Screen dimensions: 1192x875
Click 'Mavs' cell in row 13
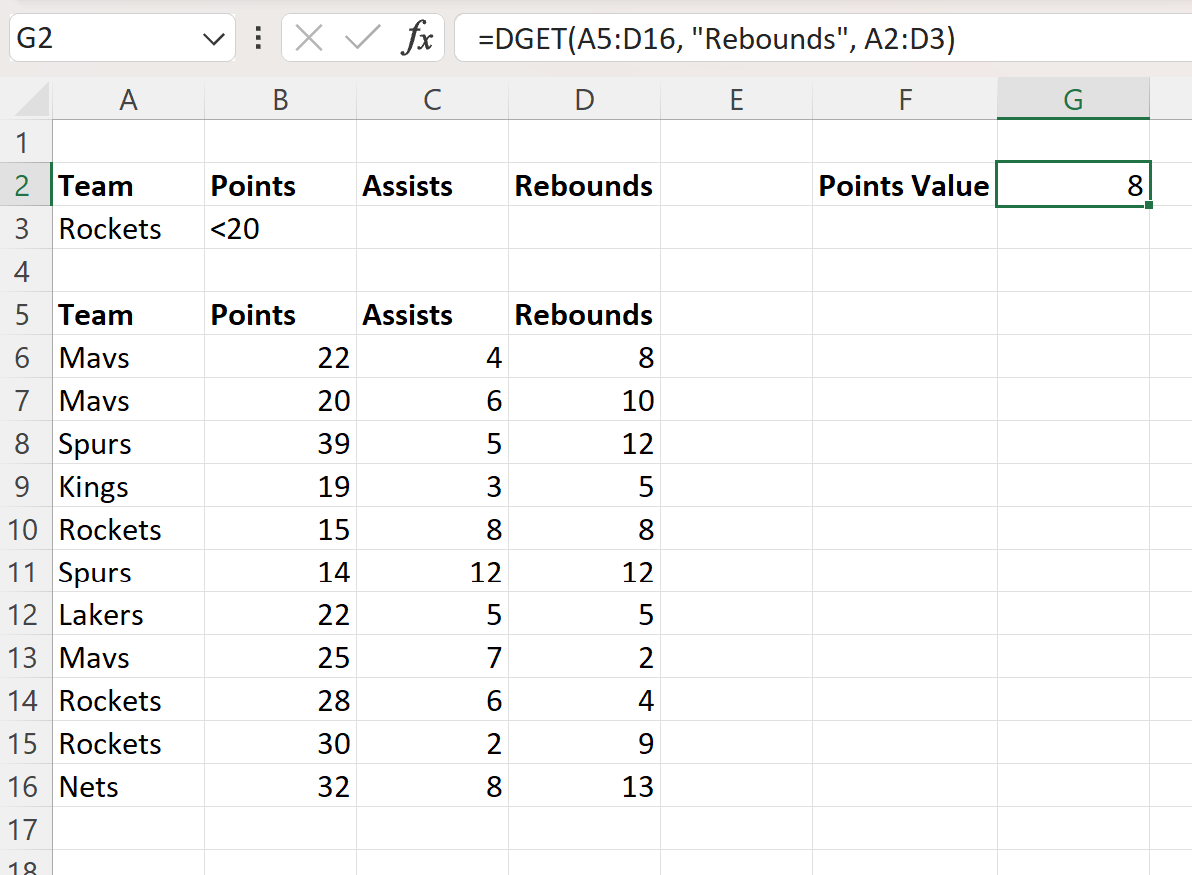(x=128, y=658)
